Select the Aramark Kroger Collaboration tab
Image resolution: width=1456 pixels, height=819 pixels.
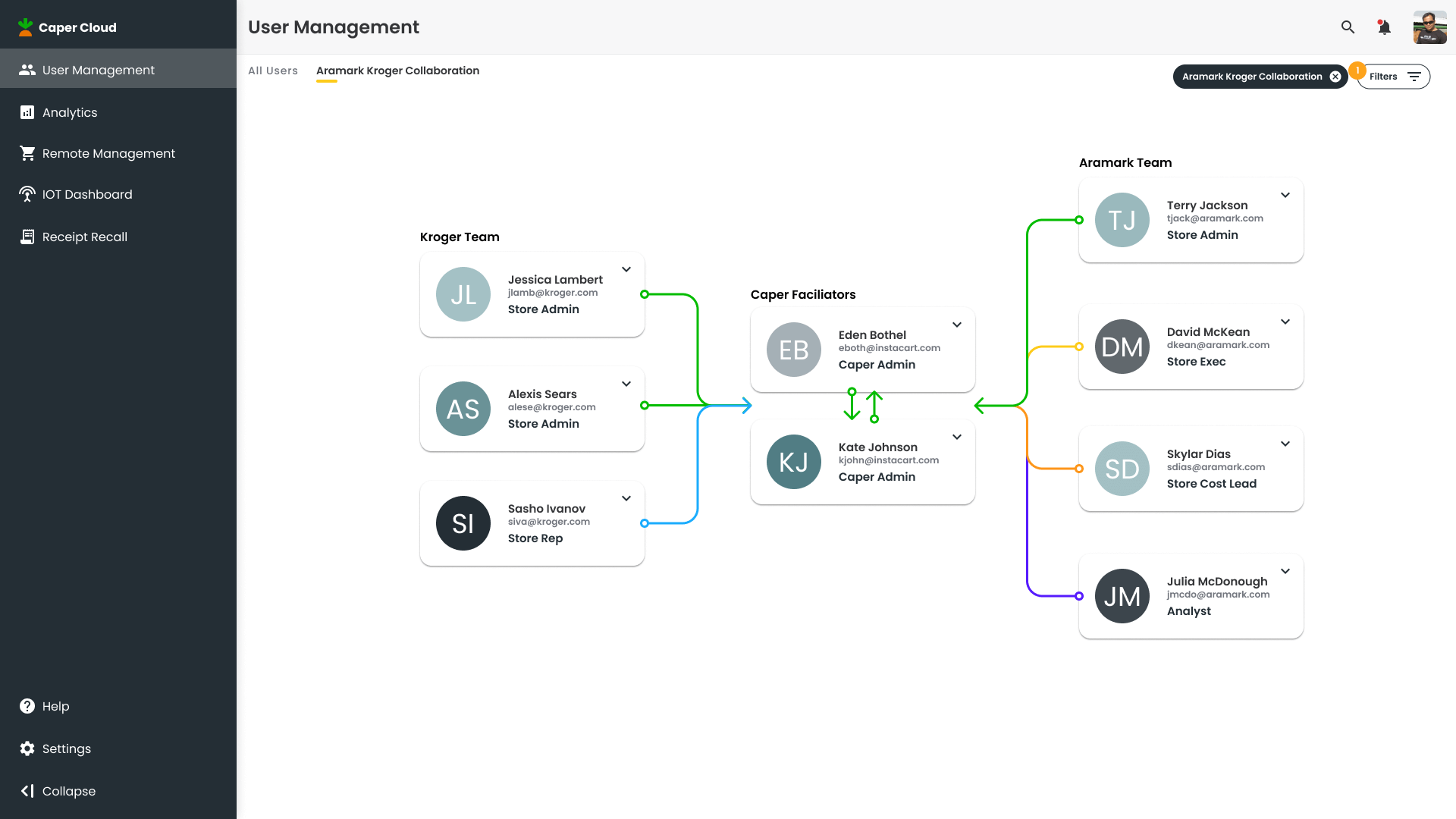[397, 71]
